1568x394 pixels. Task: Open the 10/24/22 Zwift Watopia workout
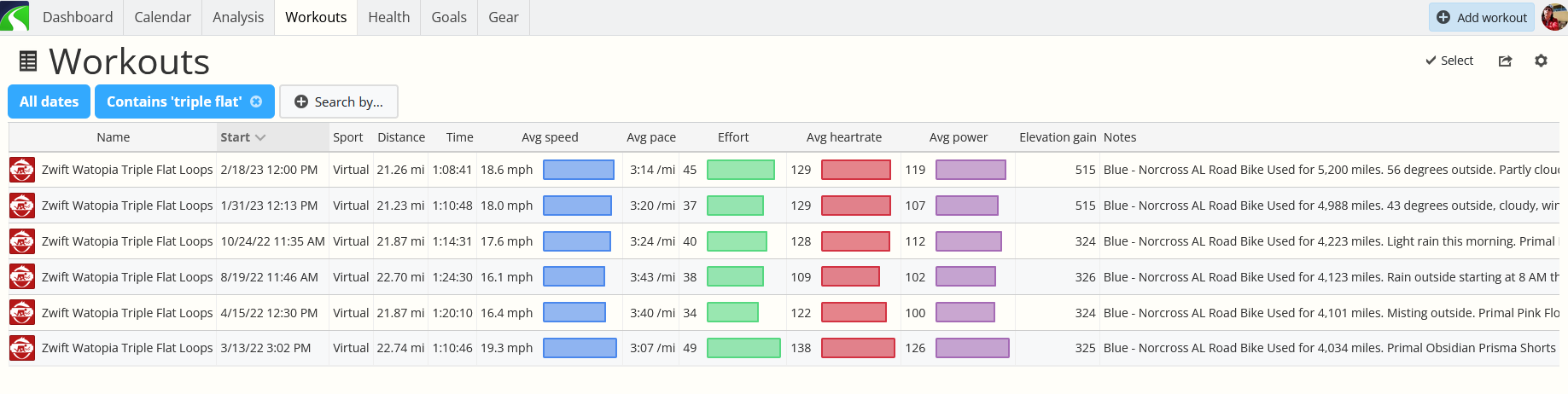pos(127,241)
